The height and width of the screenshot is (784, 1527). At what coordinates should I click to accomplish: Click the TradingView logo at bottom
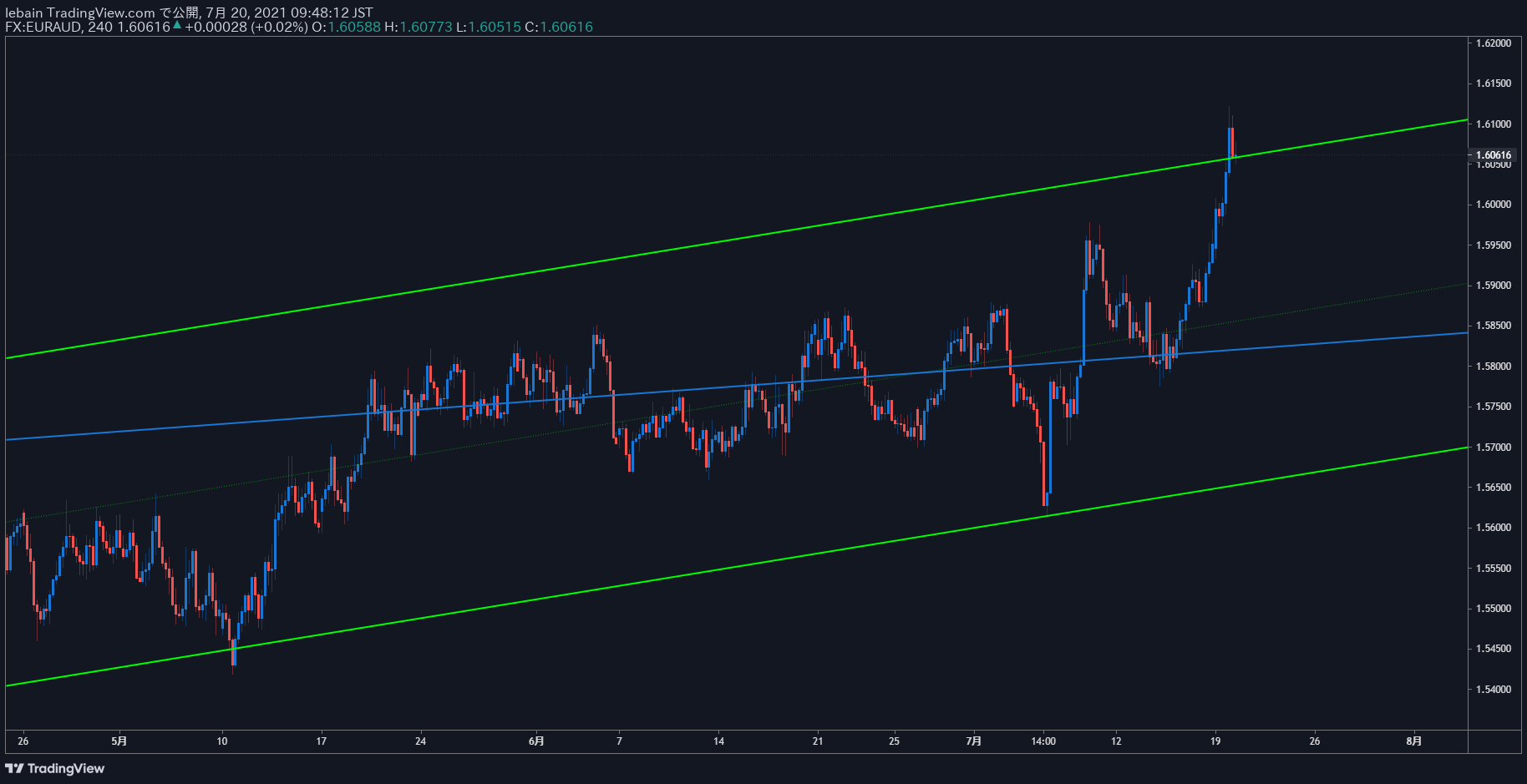55,768
